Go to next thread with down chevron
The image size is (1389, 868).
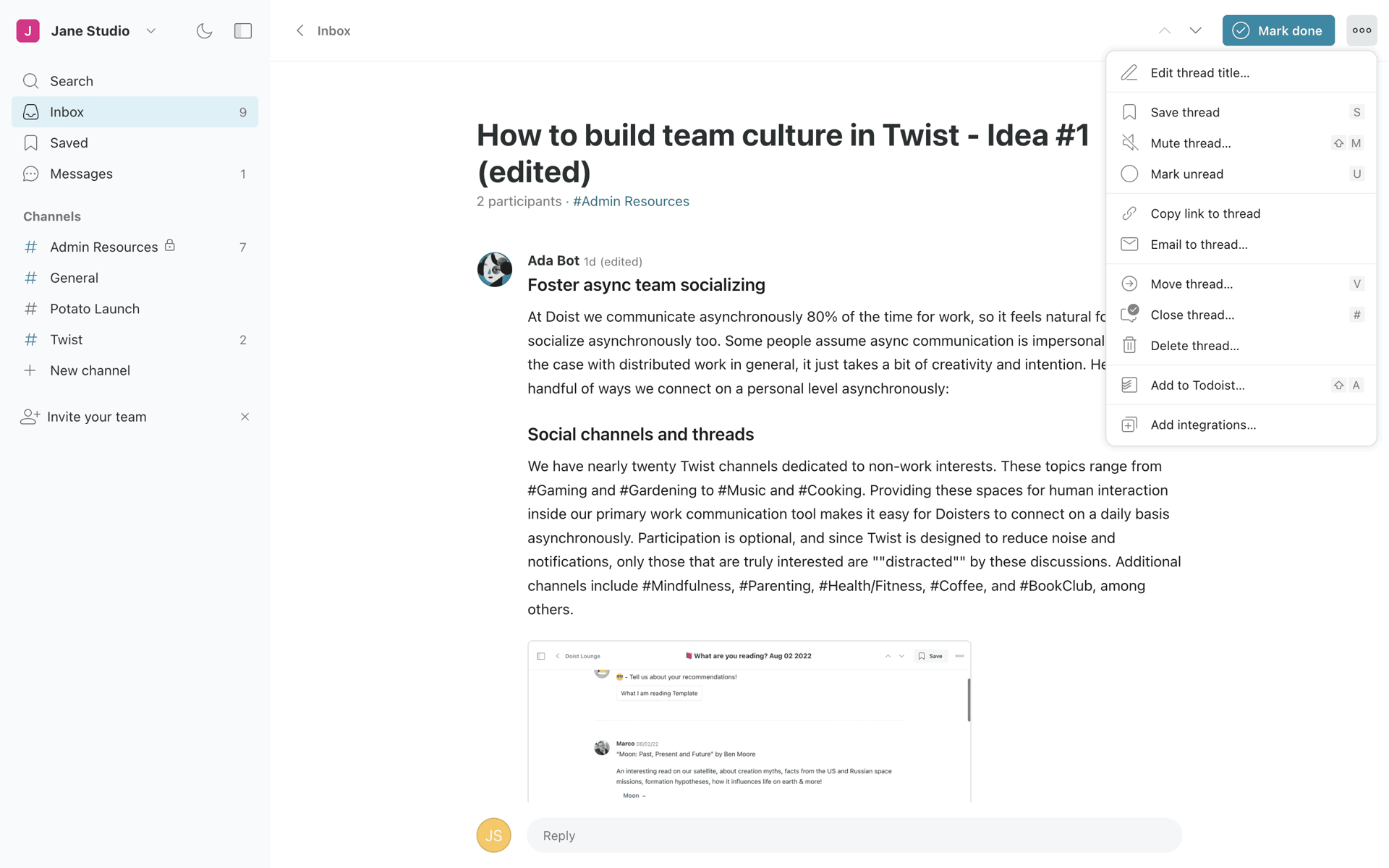pyautogui.click(x=1195, y=30)
